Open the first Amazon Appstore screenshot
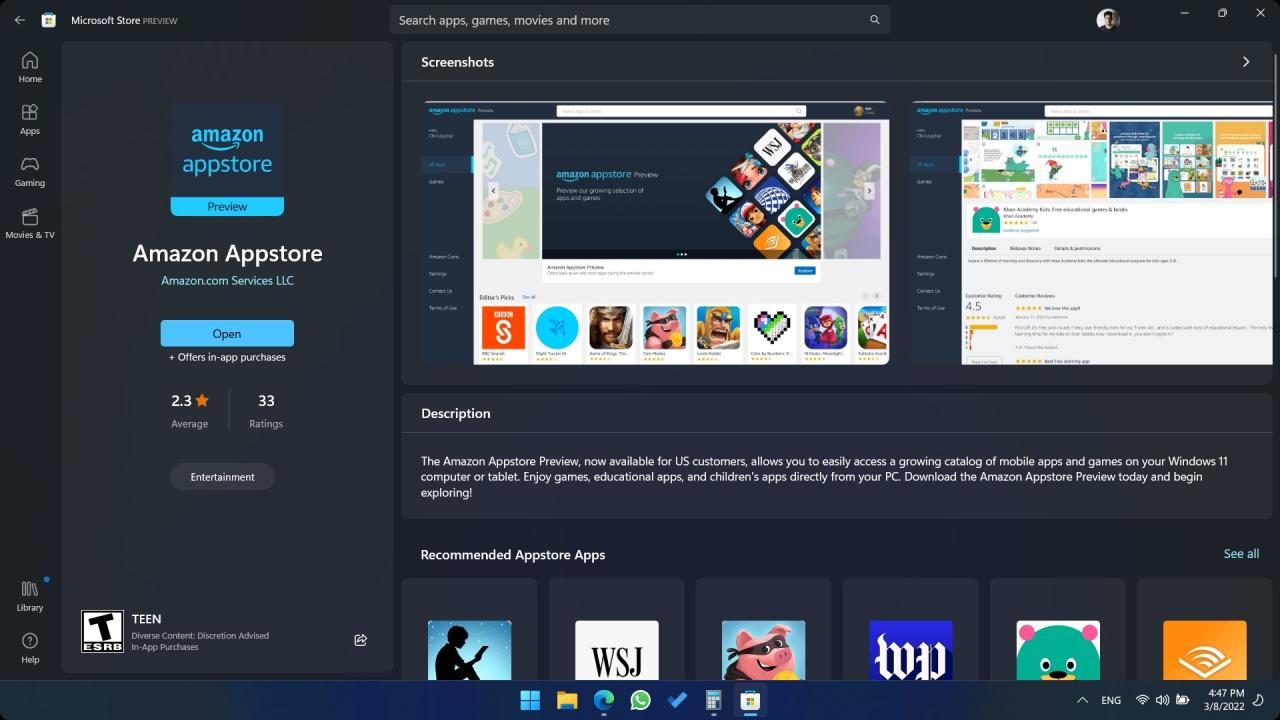1280x720 pixels. pyautogui.click(x=656, y=233)
